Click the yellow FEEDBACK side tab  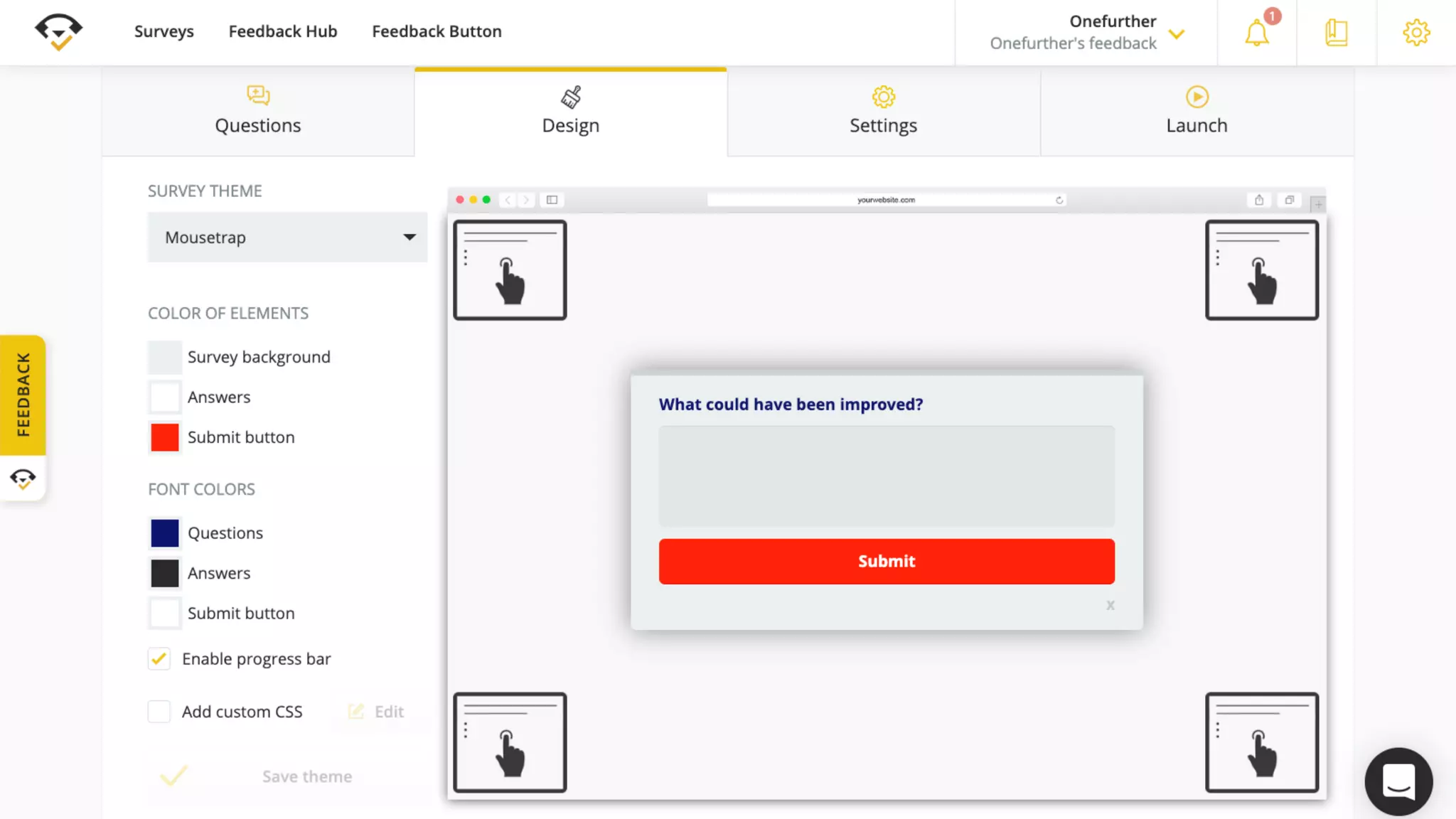pyautogui.click(x=23, y=395)
